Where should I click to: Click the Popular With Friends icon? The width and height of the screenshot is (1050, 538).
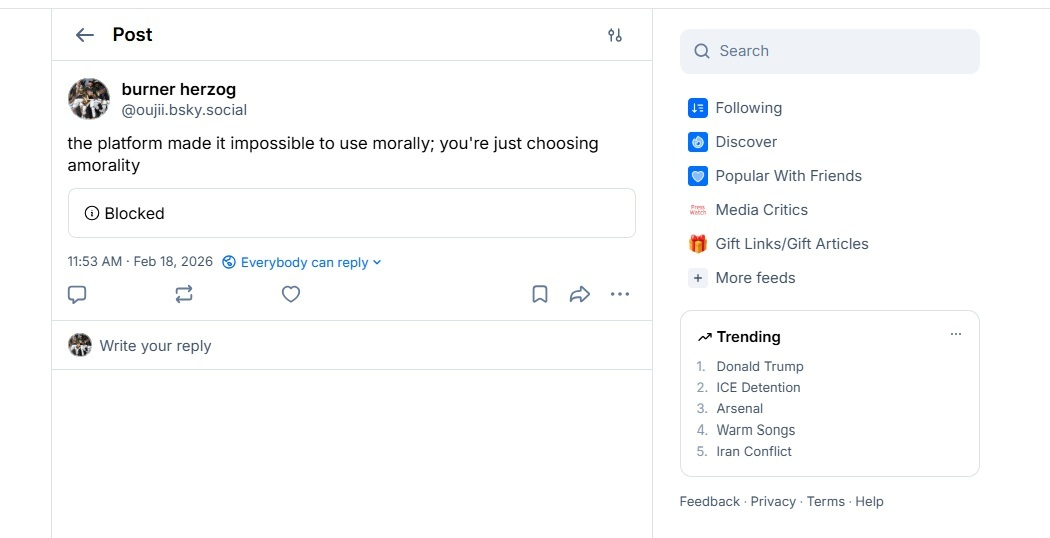tap(698, 176)
